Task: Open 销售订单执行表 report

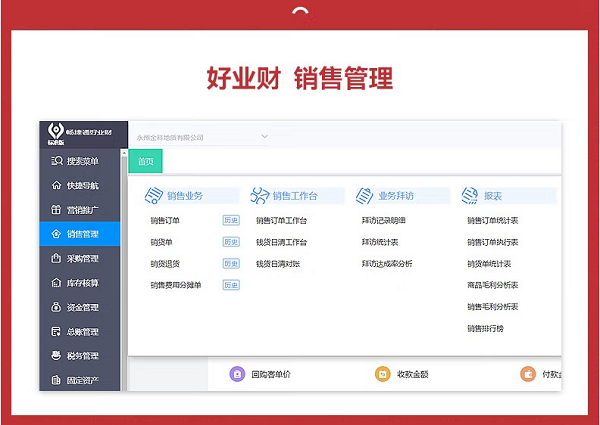Action: [492, 242]
